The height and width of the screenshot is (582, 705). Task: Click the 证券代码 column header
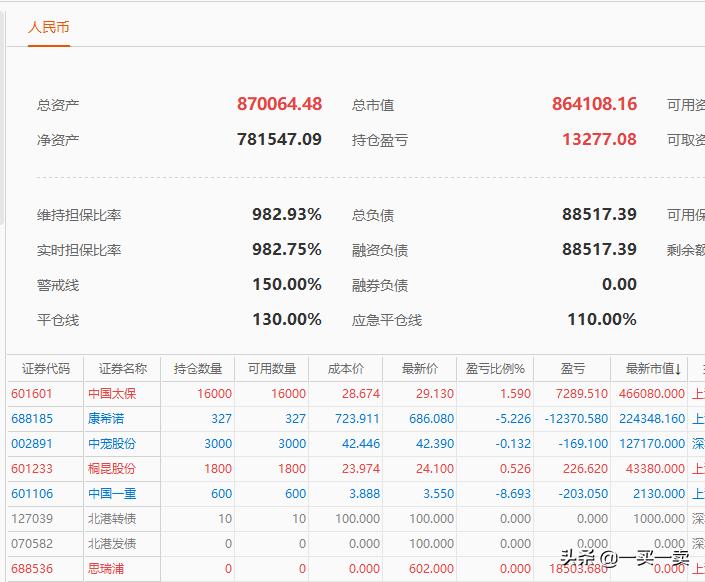click(46, 369)
